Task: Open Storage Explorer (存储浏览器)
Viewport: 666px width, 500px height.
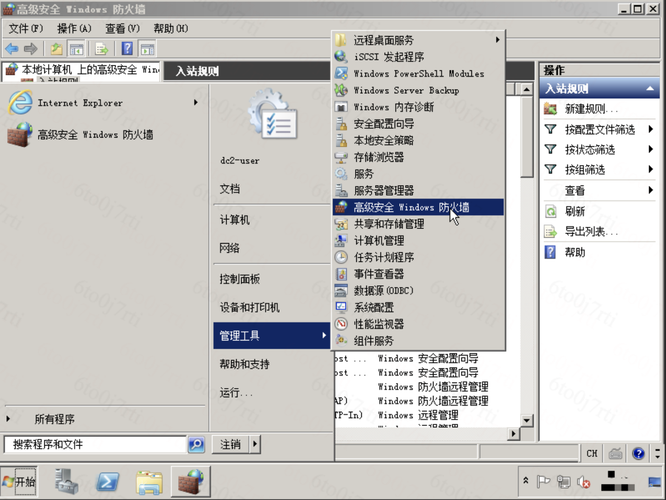Action: [x=418, y=157]
